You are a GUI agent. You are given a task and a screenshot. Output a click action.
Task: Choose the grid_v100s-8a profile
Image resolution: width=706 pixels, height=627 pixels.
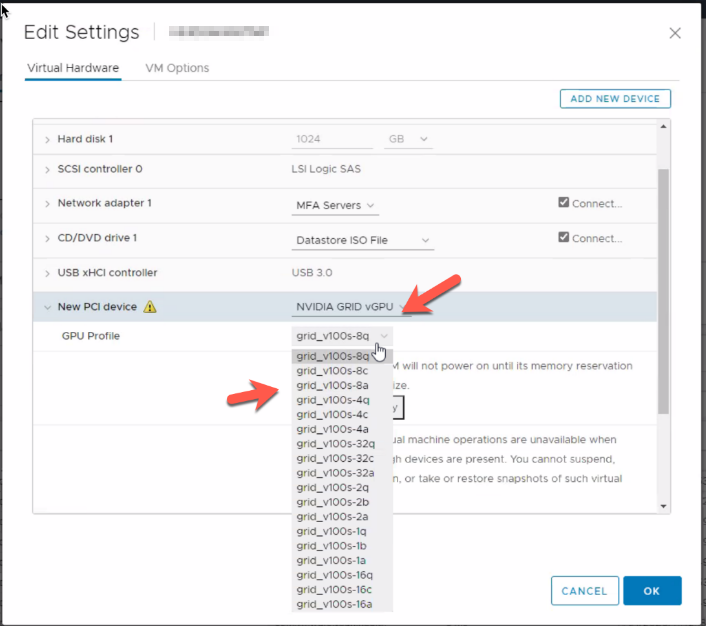click(342, 385)
